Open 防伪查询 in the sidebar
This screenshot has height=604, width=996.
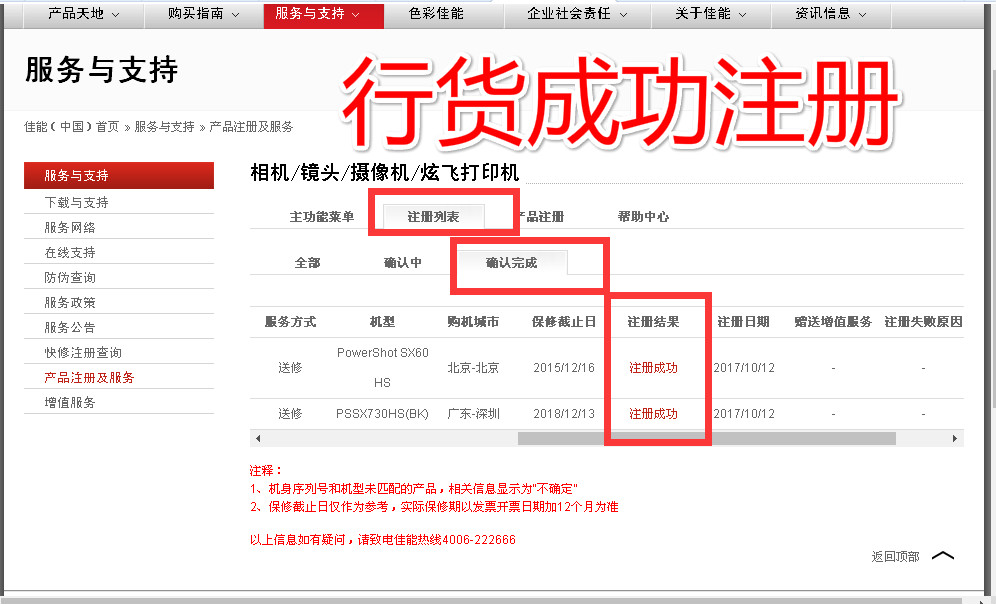pyautogui.click(x=70, y=278)
